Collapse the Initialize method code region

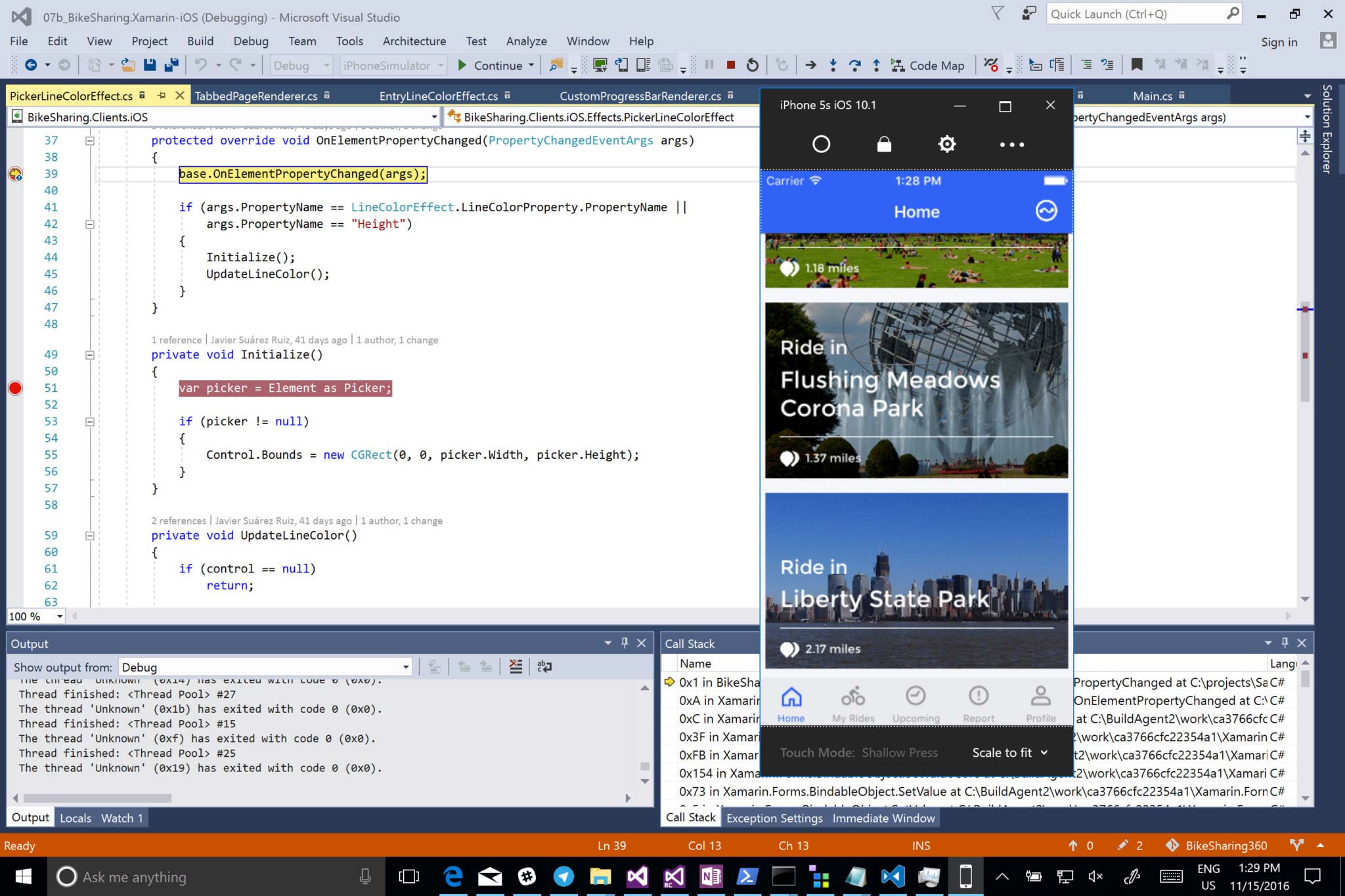[89, 354]
